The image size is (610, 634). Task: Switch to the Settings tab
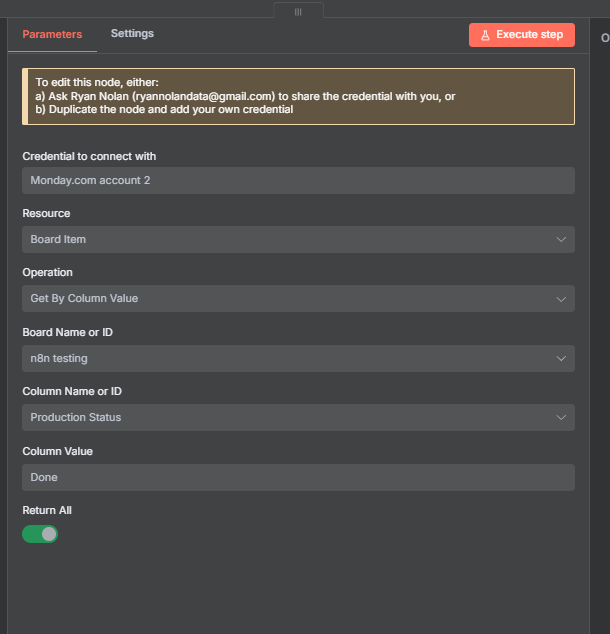coord(132,34)
